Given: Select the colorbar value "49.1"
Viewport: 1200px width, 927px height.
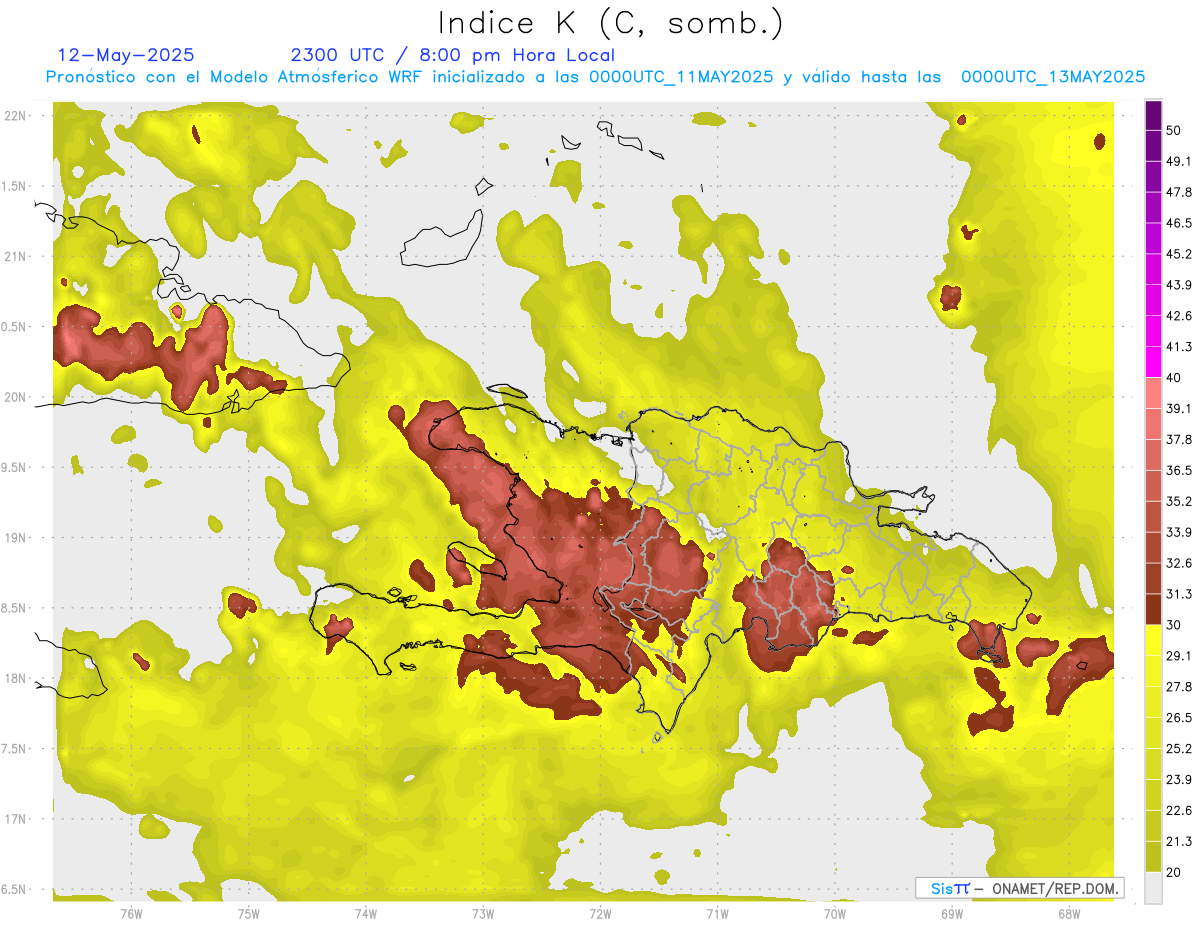Looking at the screenshot, I should coord(1179,161).
